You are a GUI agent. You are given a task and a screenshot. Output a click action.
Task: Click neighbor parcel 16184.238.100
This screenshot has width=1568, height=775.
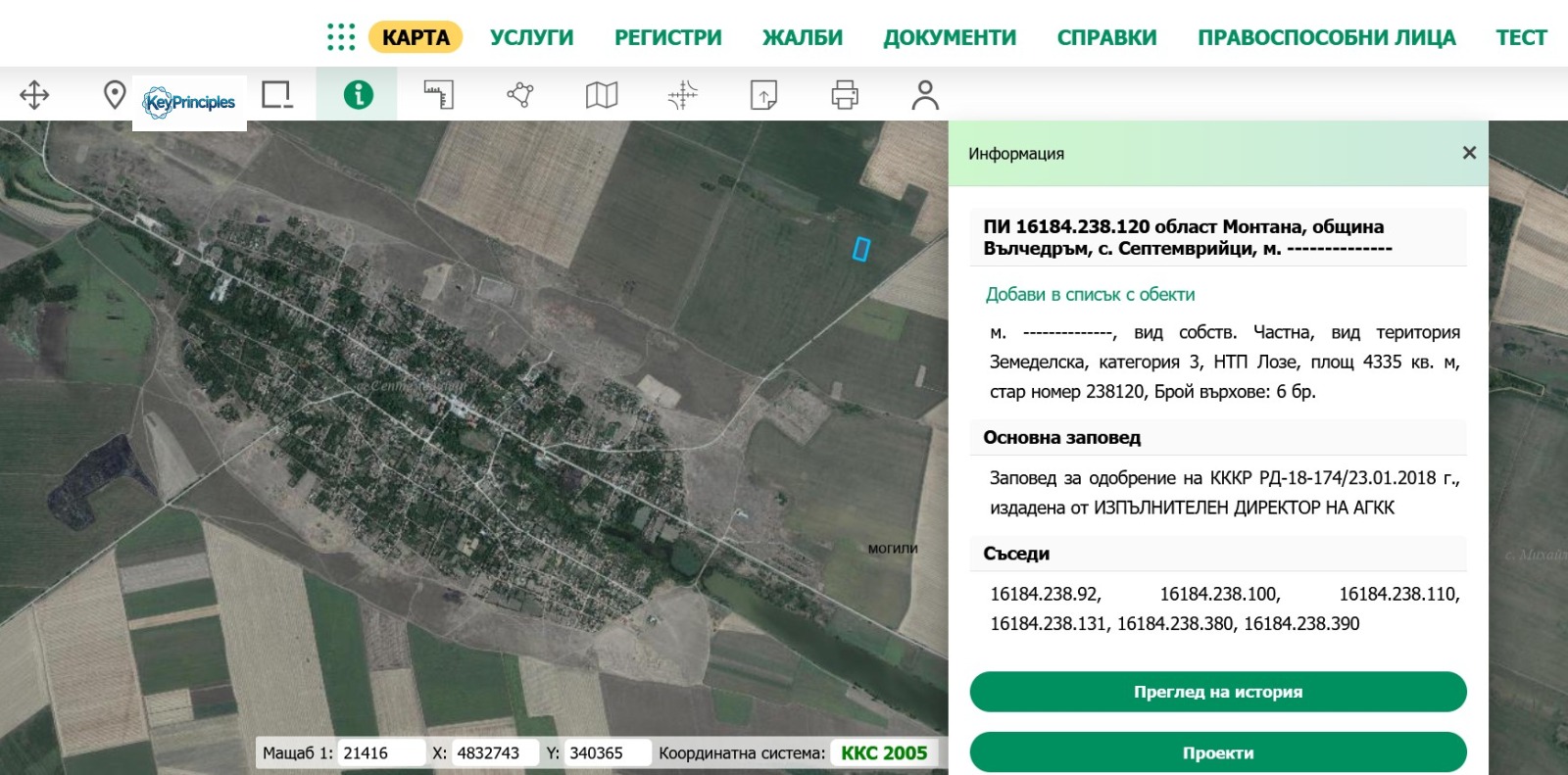(x=1220, y=594)
